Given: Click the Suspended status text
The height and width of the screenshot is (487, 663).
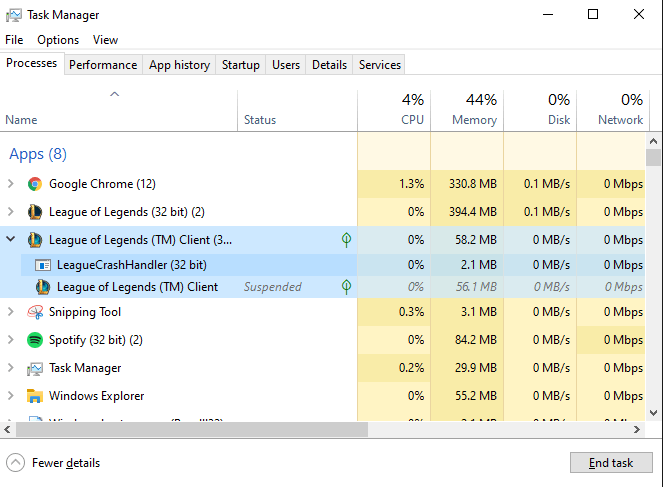Looking at the screenshot, I should [x=273, y=287].
